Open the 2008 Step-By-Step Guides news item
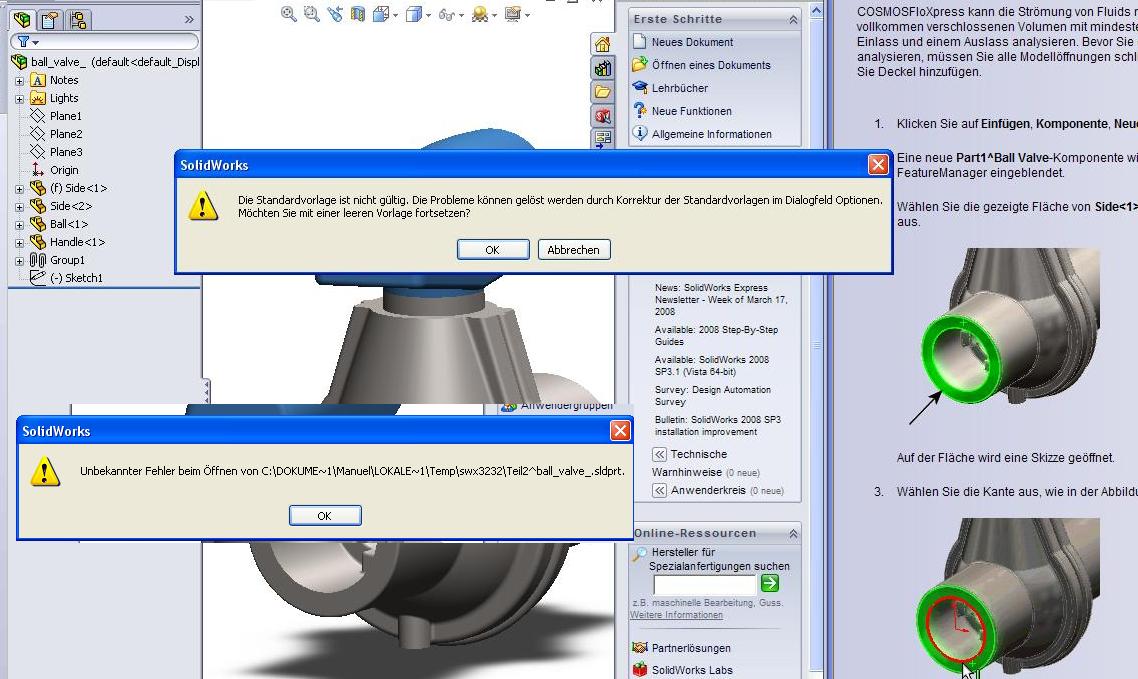The width and height of the screenshot is (1138, 679). 716,336
